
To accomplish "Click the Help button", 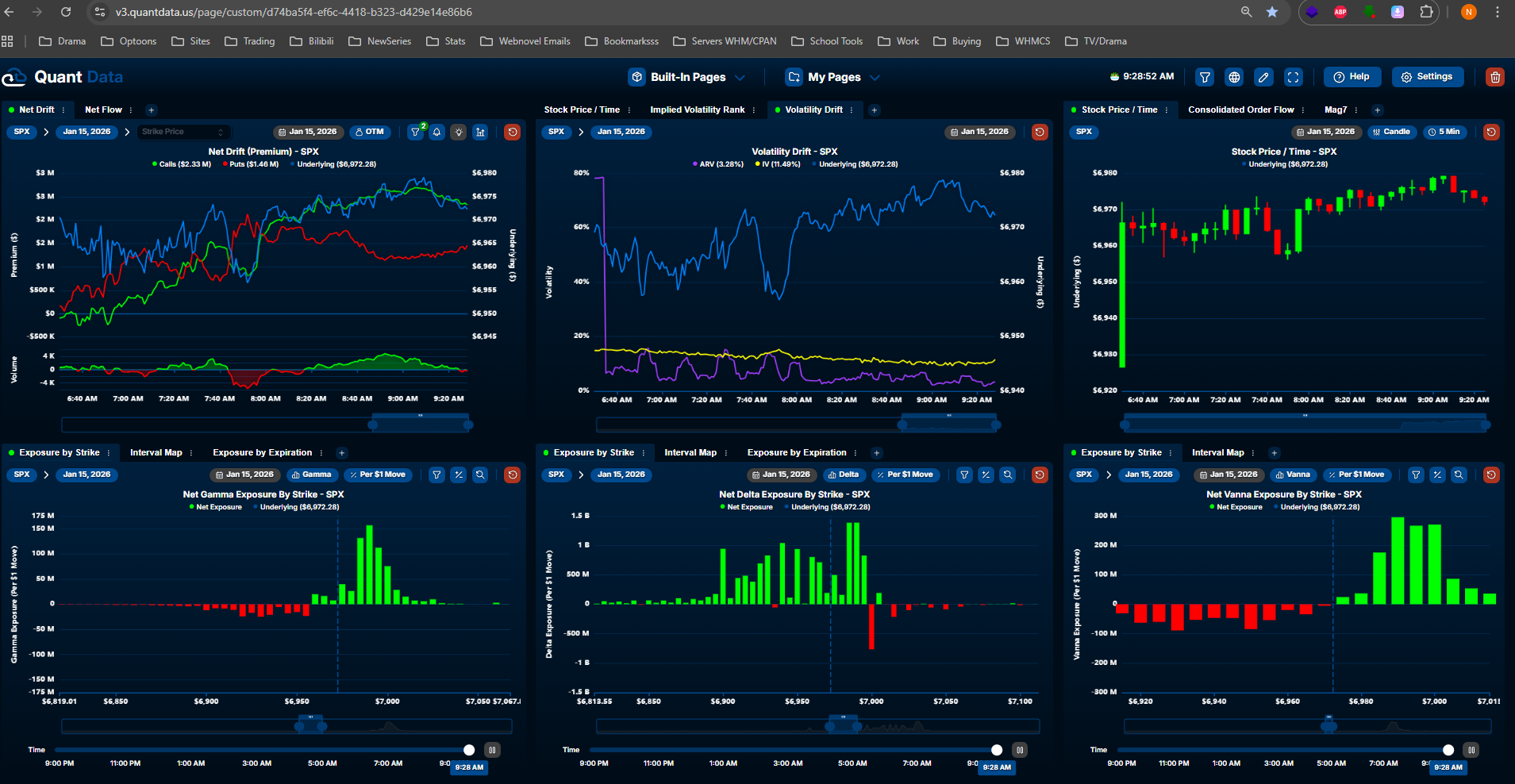I will point(1352,77).
